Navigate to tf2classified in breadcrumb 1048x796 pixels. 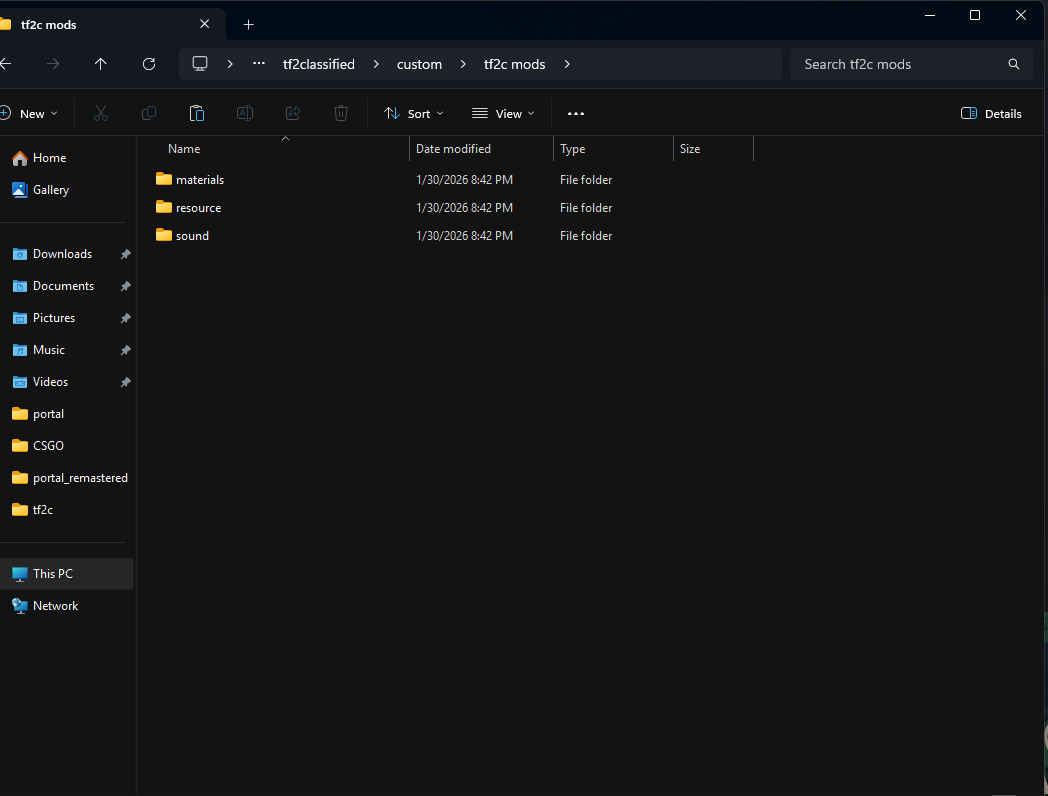click(x=318, y=64)
